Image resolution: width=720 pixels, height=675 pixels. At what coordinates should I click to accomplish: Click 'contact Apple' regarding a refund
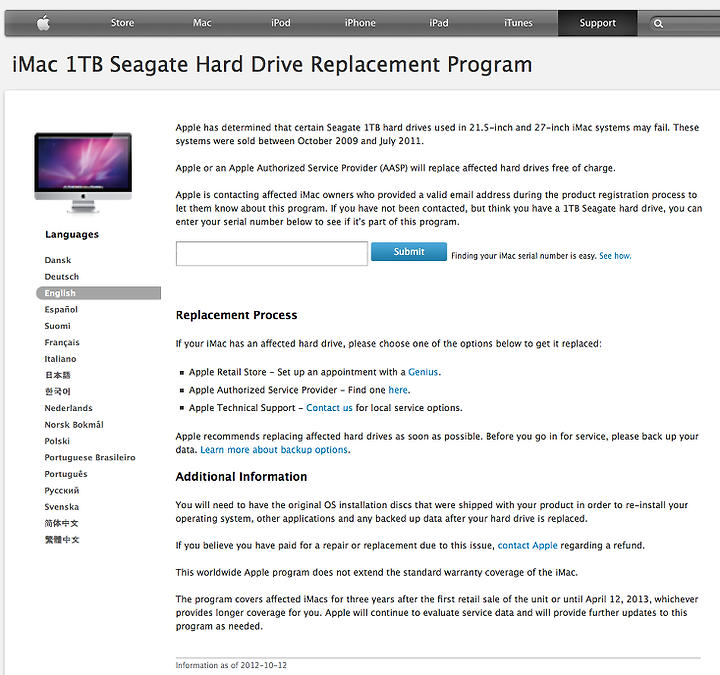pos(528,545)
